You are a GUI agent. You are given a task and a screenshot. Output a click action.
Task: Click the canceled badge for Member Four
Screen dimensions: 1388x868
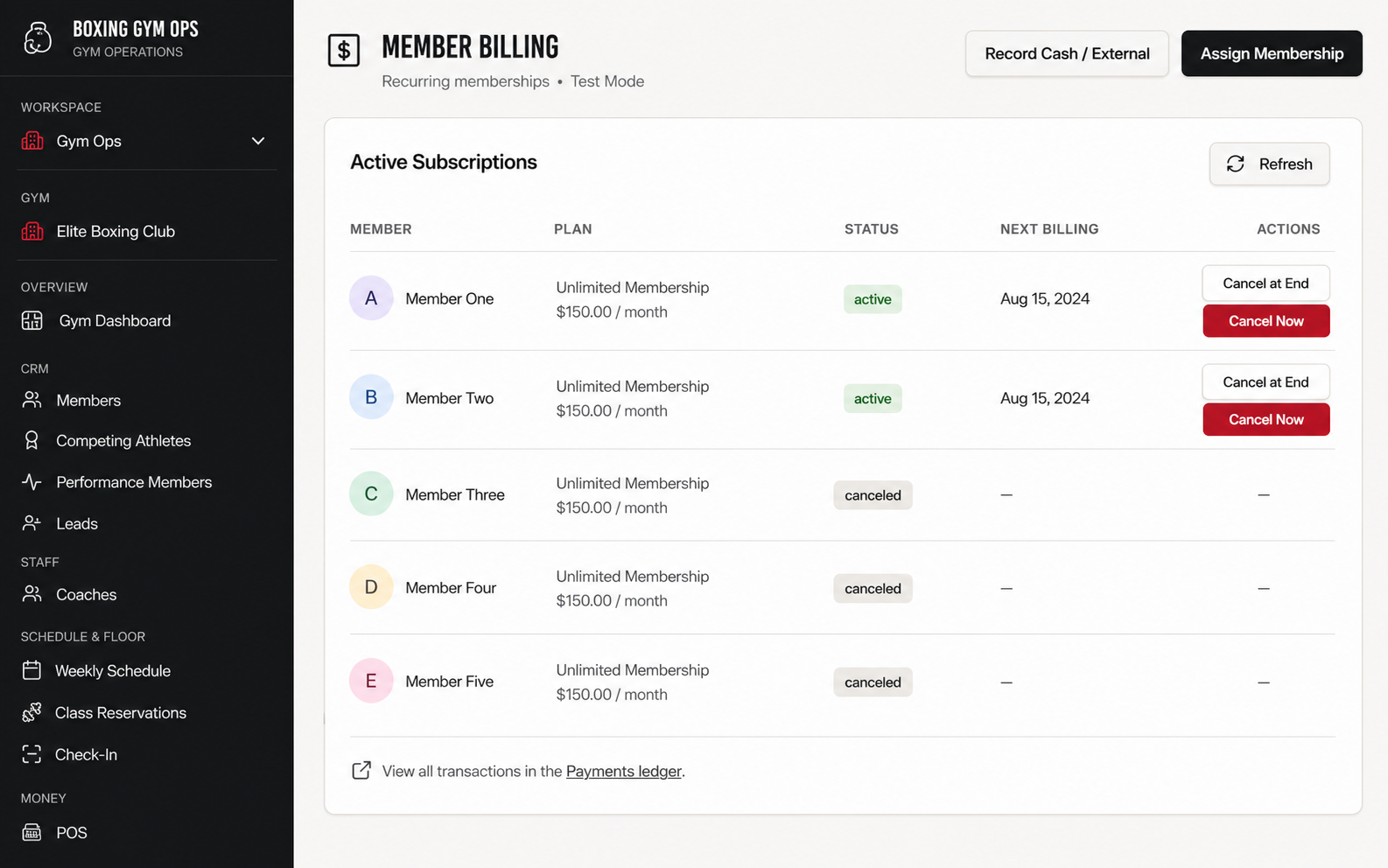pyautogui.click(x=873, y=589)
